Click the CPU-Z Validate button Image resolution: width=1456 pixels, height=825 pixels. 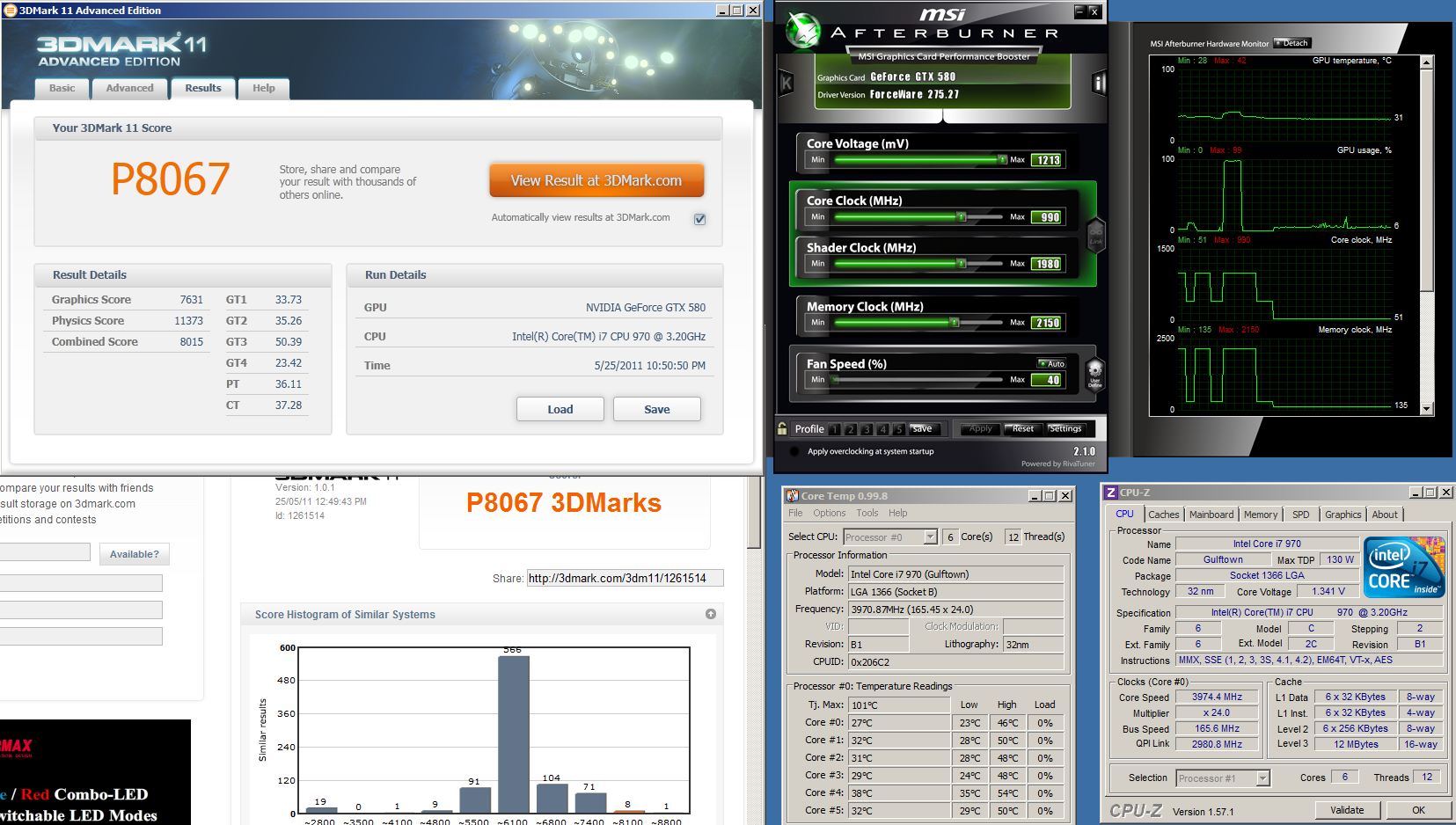pos(1347,810)
